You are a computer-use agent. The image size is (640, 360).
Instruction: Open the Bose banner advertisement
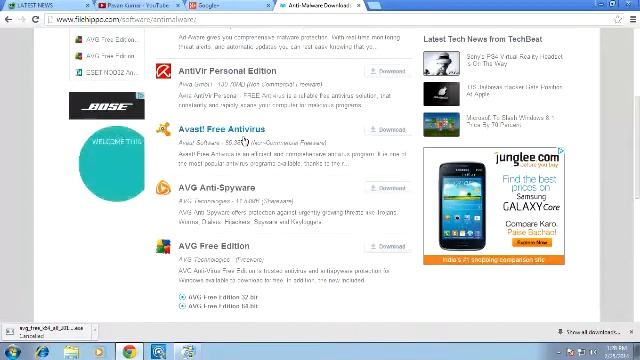pyautogui.click(x=107, y=106)
